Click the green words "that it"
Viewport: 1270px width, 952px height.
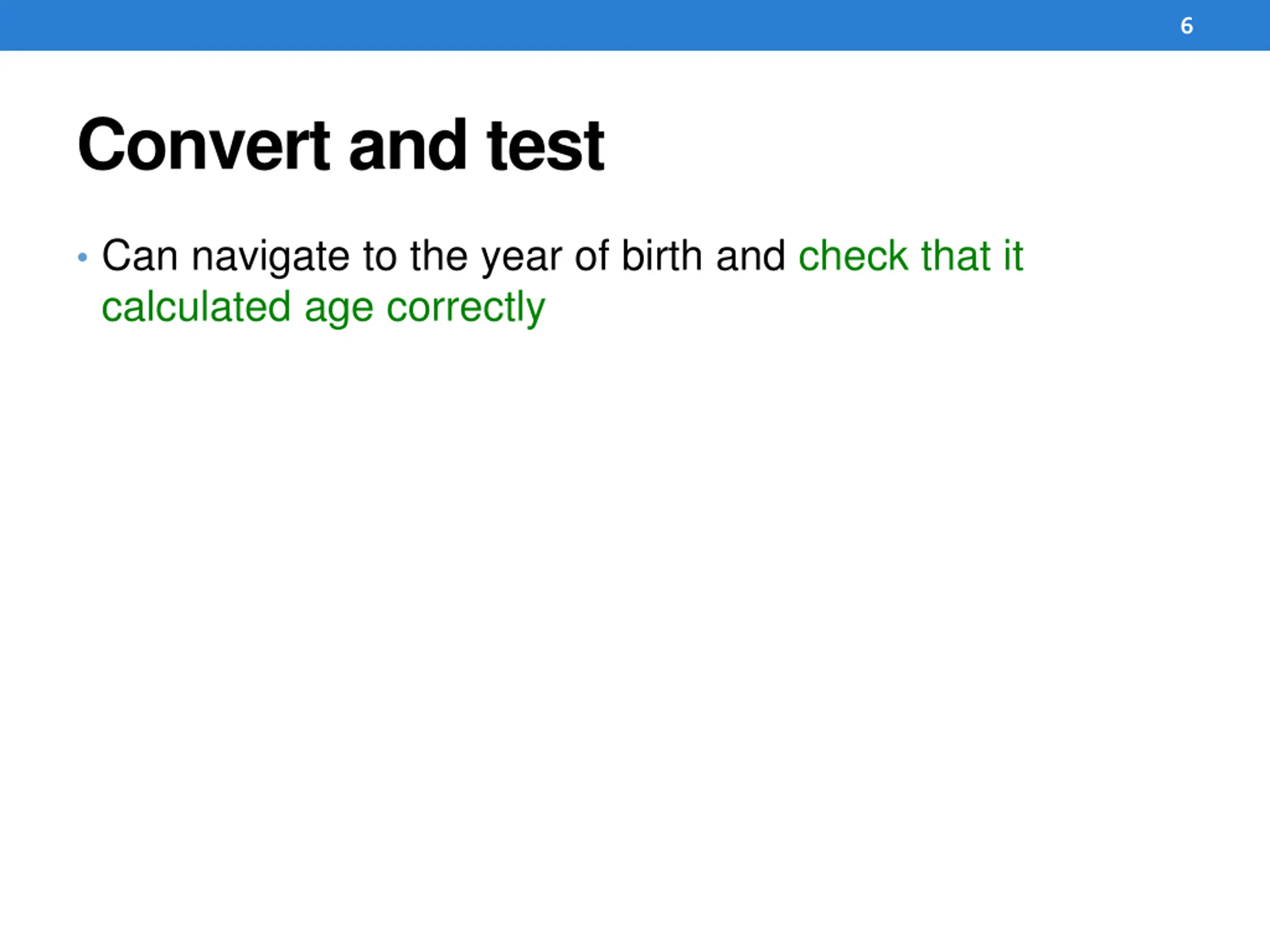[x=972, y=255]
